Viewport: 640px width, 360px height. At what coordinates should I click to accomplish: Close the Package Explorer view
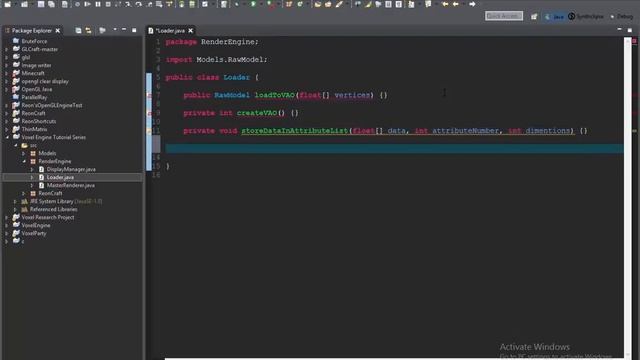click(x=58, y=31)
